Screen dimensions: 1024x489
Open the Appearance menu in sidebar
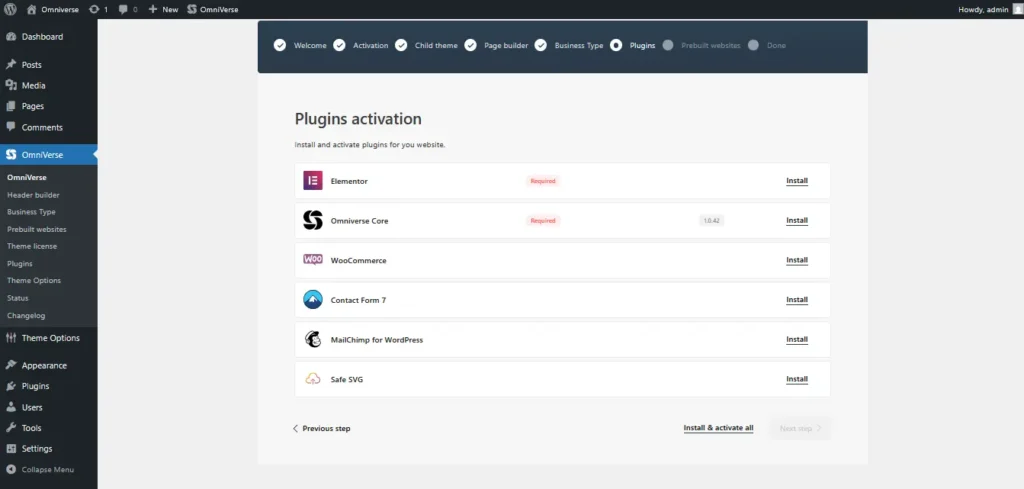coord(44,365)
